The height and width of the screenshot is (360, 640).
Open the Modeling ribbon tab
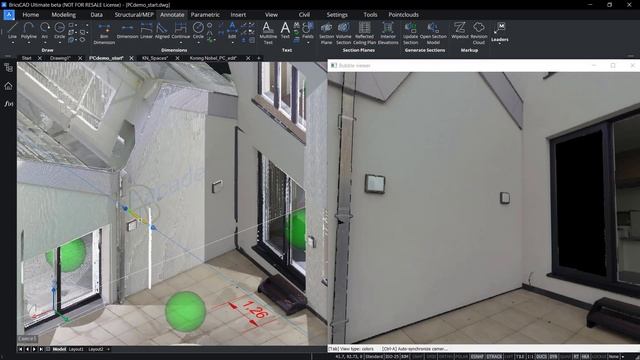pos(64,15)
